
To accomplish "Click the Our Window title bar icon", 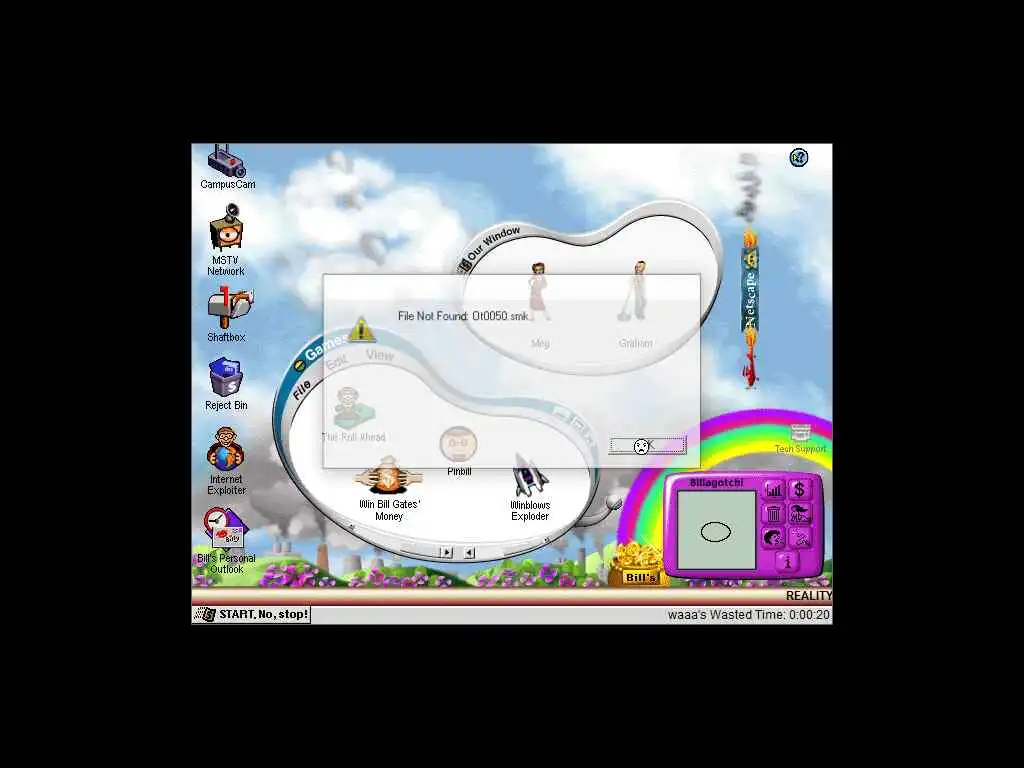I will 463,265.
